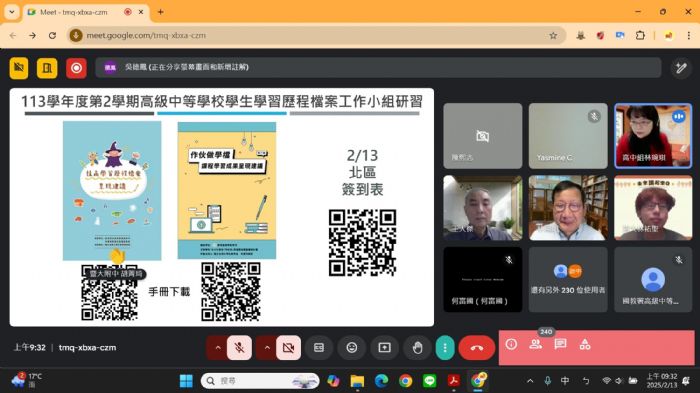Viewport: 700px width, 393px height.
Task: Open audio settings chevron beside microphone
Action: tap(217, 347)
